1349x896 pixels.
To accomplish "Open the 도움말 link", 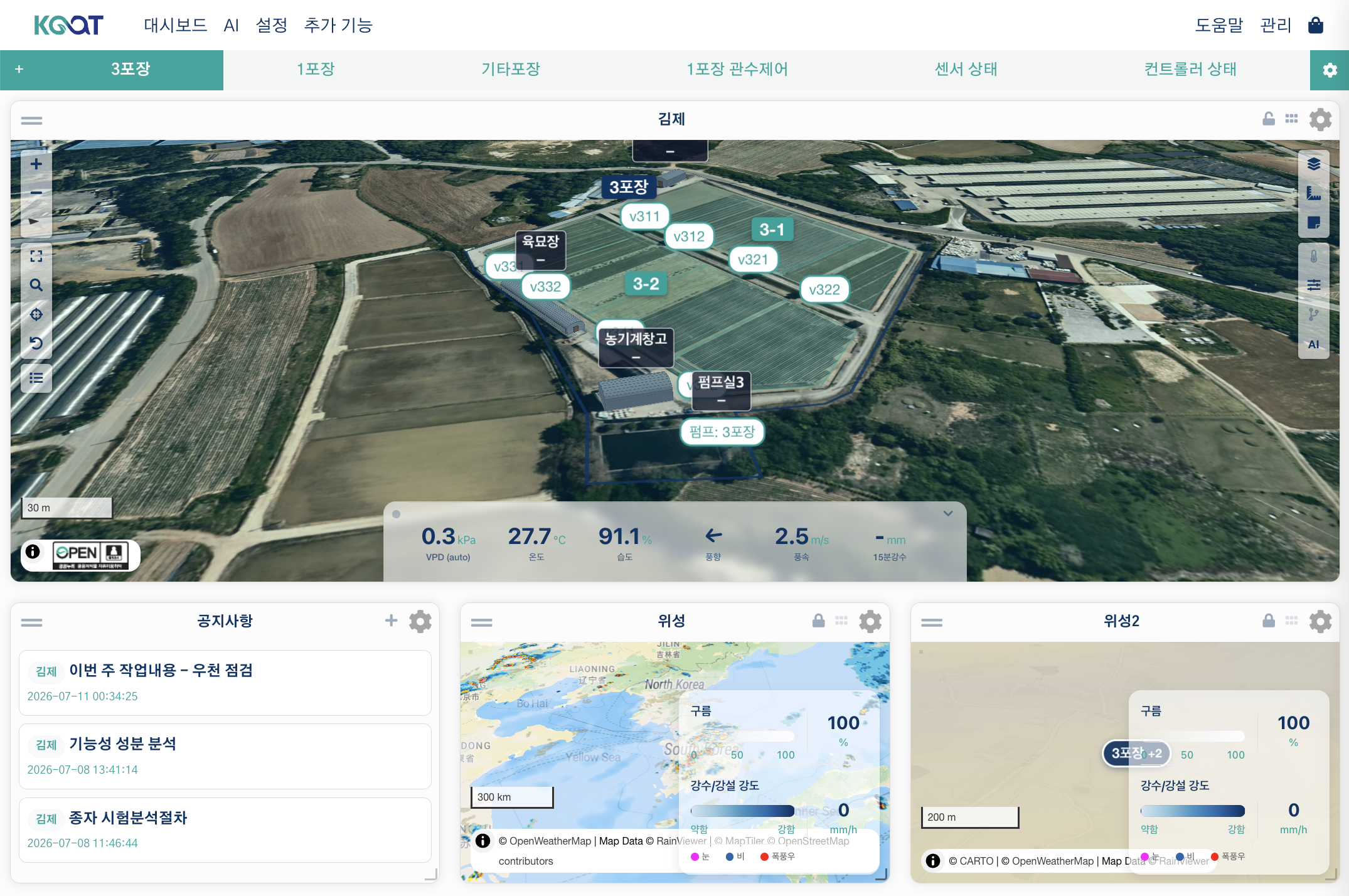I will pyautogui.click(x=1218, y=25).
